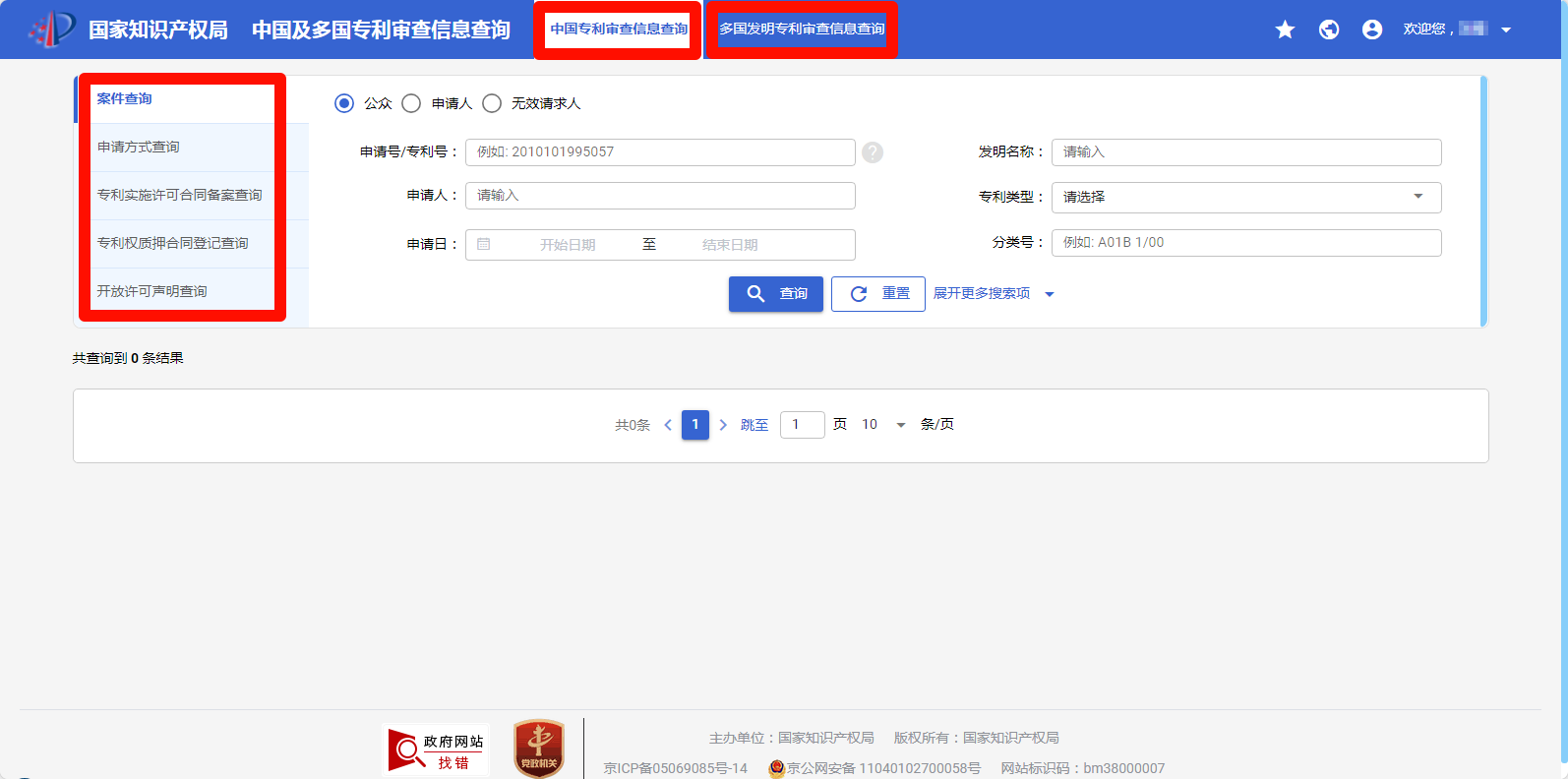
Task: Open the 政府网站找错 badge
Action: click(x=436, y=750)
